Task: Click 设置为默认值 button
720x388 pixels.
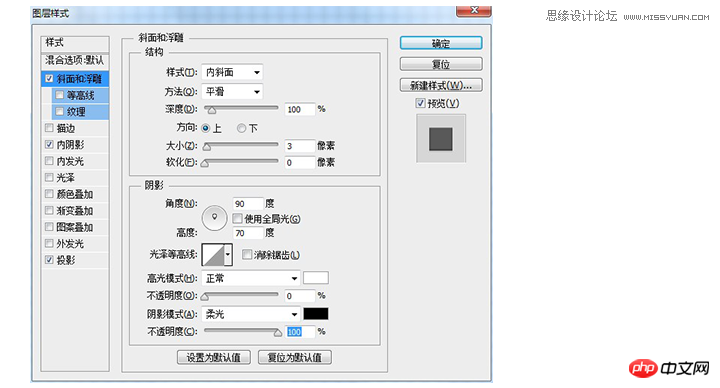Action: click(x=214, y=357)
